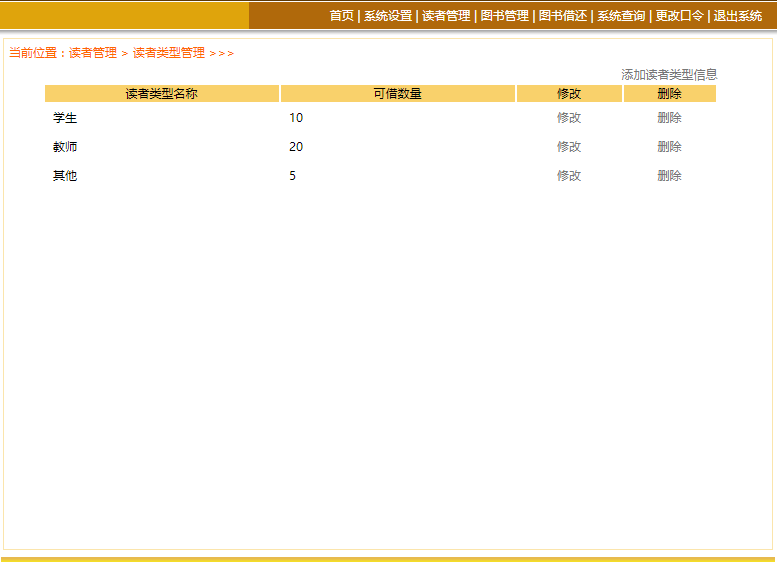Go to 更改口令 page

click(x=679, y=16)
